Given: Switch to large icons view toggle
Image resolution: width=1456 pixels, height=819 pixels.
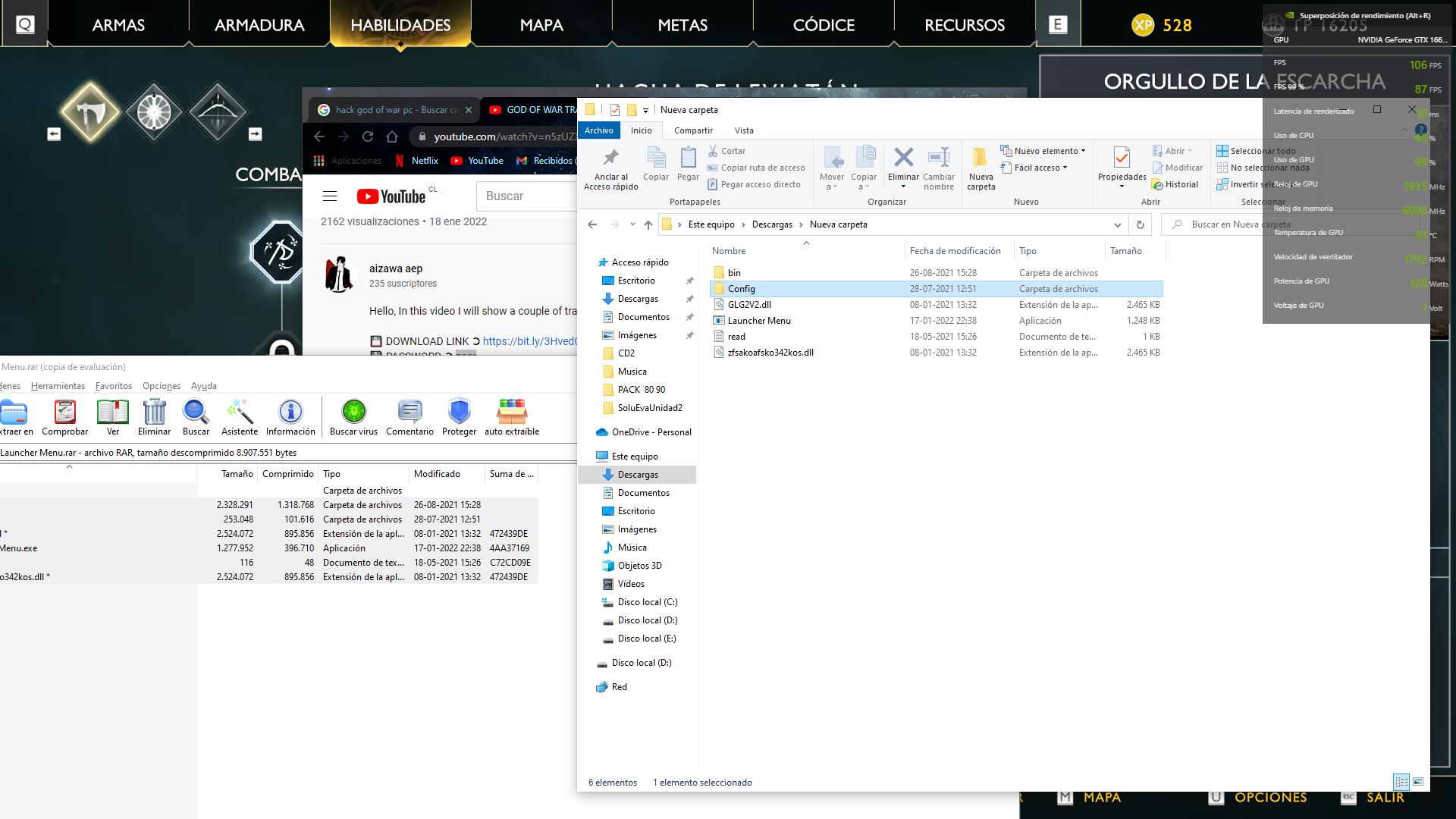Looking at the screenshot, I should point(1418,782).
